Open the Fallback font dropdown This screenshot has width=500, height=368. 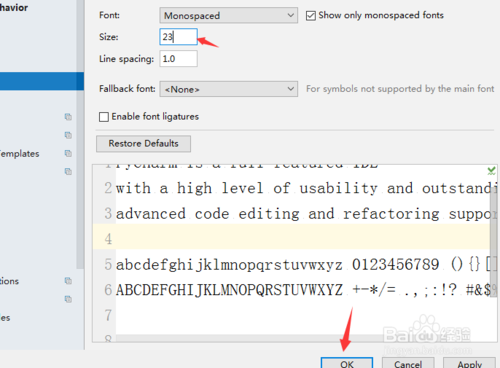click(x=228, y=89)
